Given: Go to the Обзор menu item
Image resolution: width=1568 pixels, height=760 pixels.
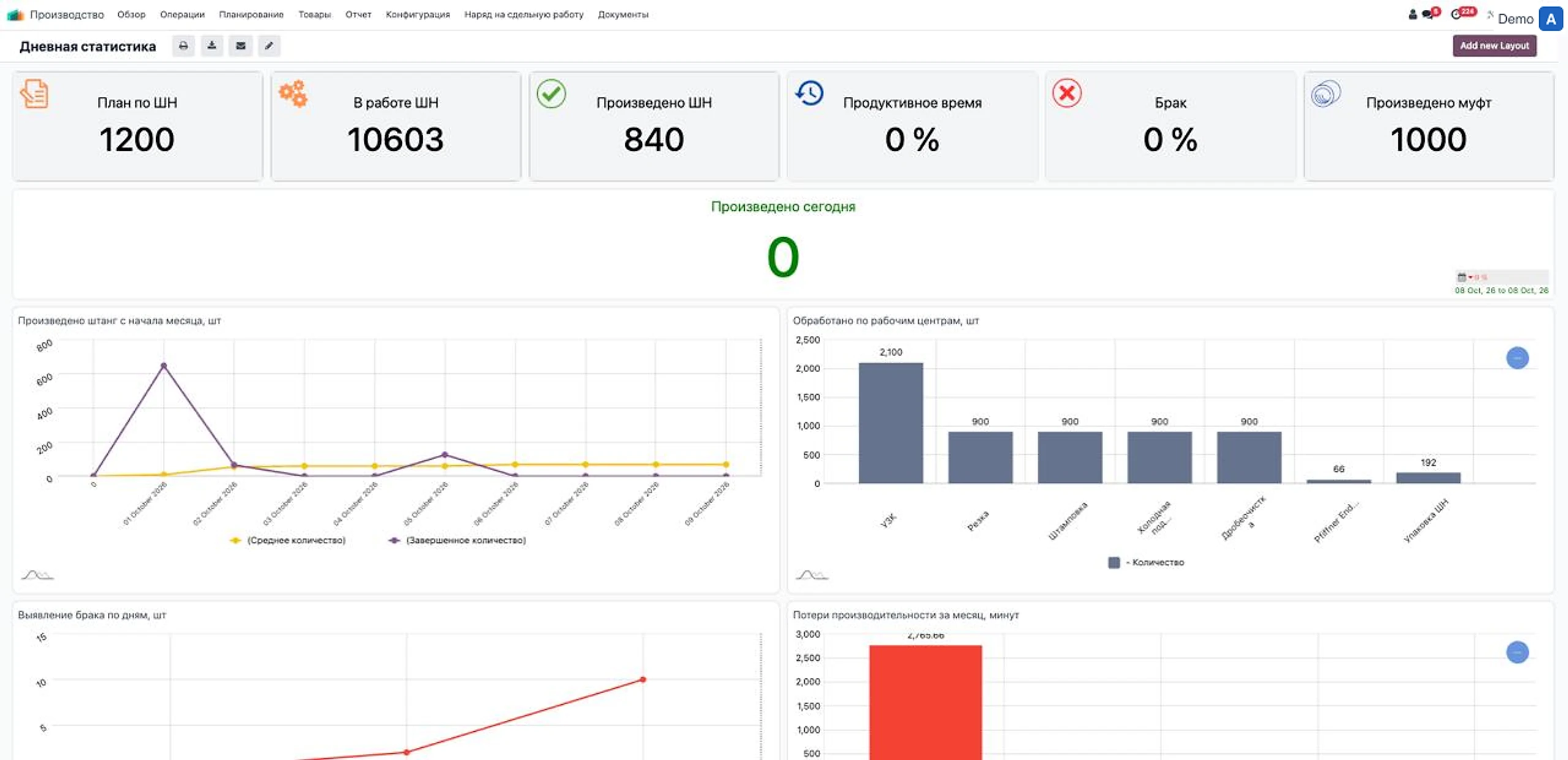Looking at the screenshot, I should click(132, 15).
